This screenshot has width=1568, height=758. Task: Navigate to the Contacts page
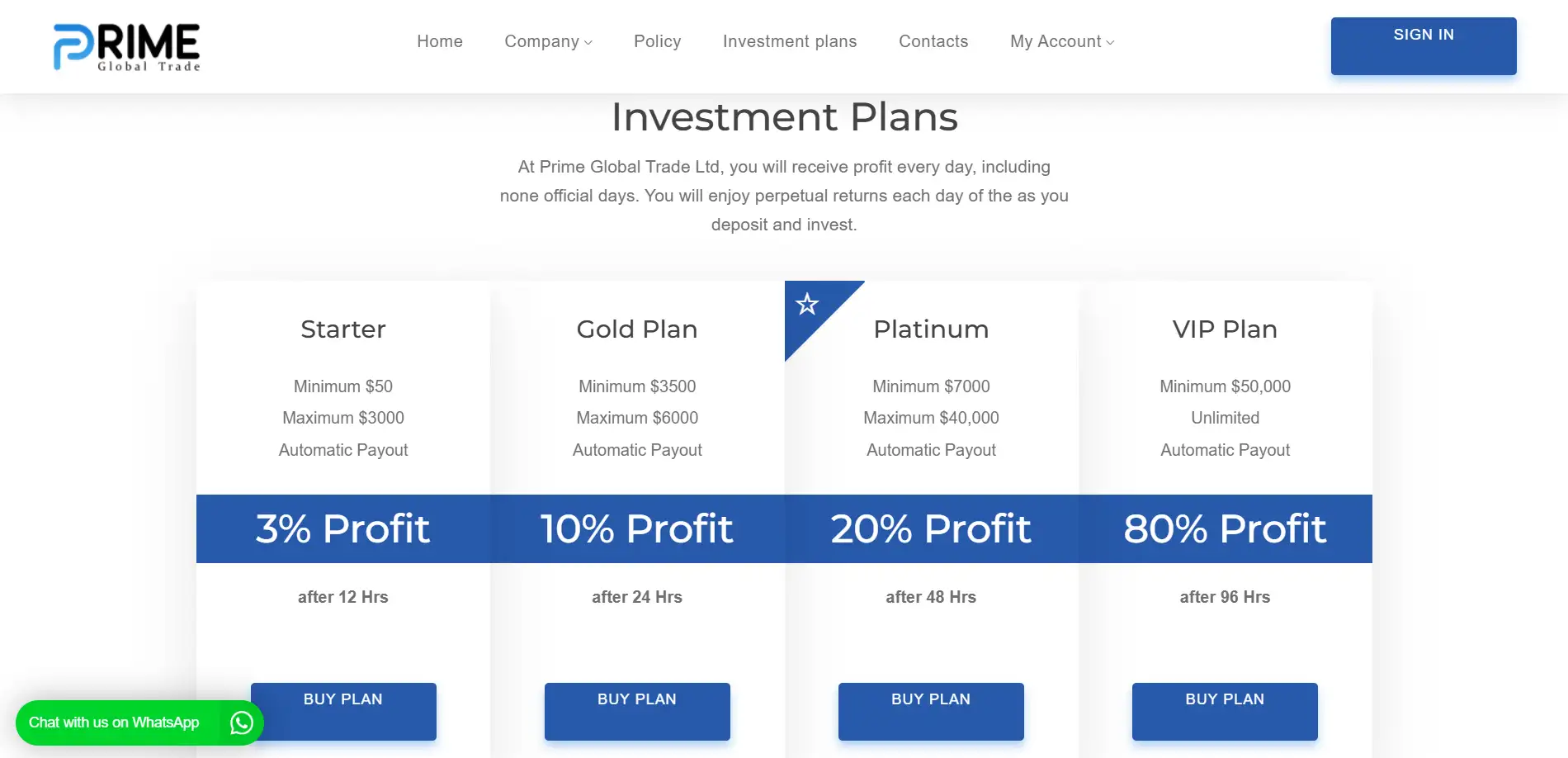coord(933,41)
